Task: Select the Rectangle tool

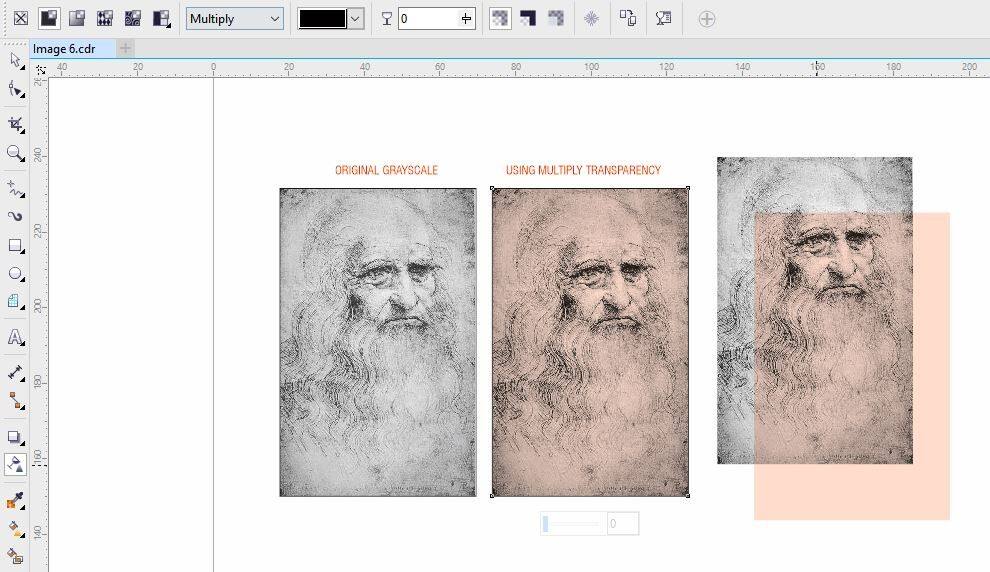Action: pos(16,246)
